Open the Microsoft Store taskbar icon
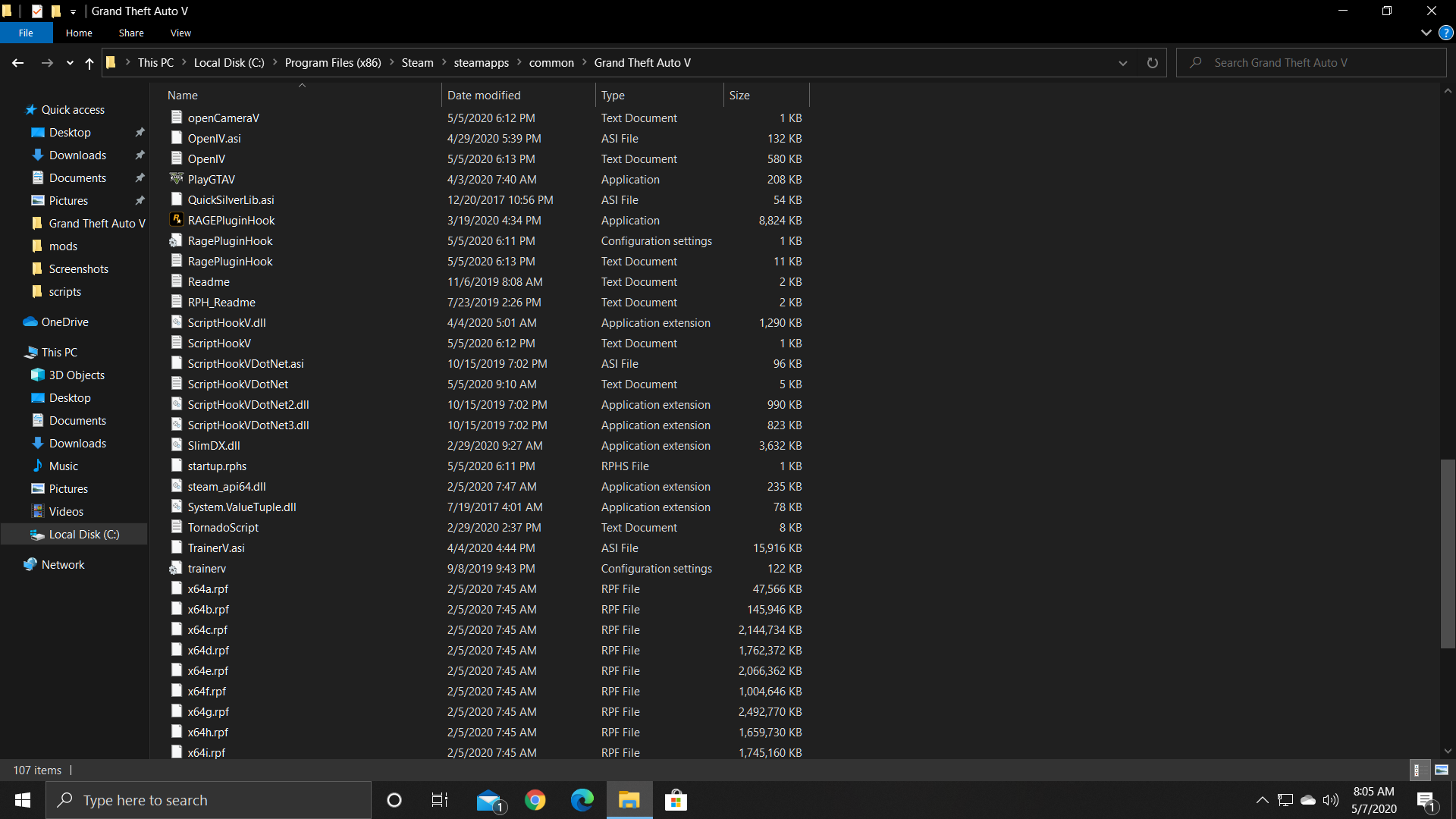Screen dimensions: 1456x819 point(675,800)
